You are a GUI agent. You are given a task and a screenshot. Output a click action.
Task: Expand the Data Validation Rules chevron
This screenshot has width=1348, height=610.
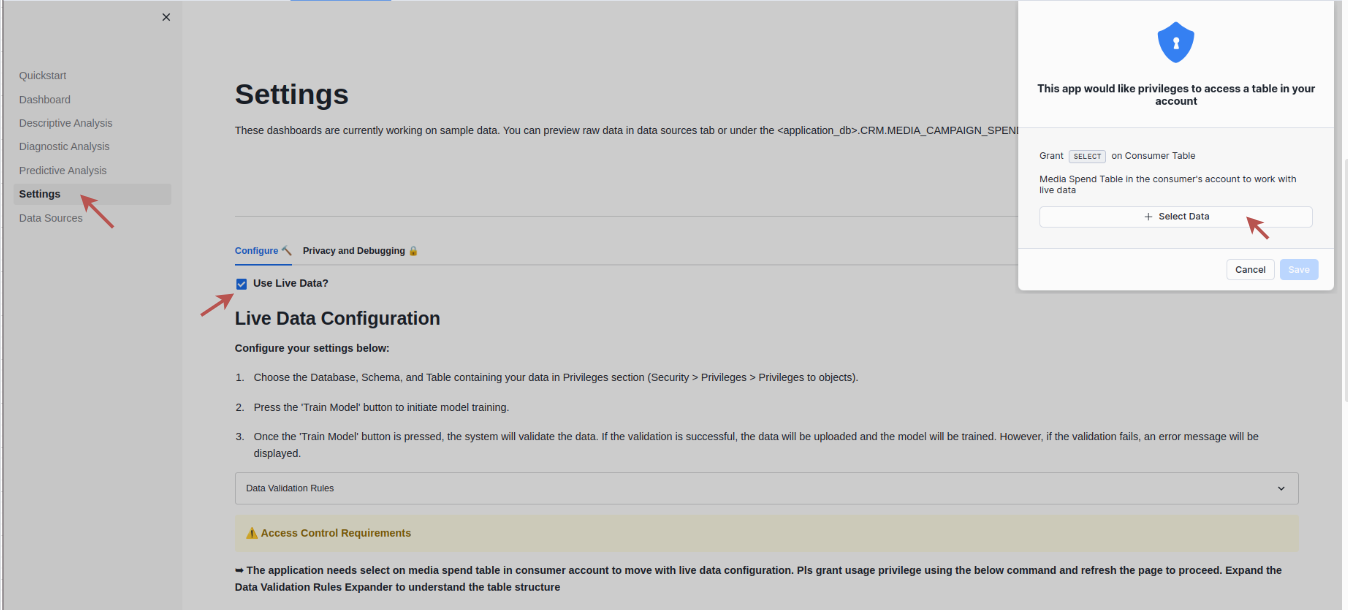coord(1281,488)
